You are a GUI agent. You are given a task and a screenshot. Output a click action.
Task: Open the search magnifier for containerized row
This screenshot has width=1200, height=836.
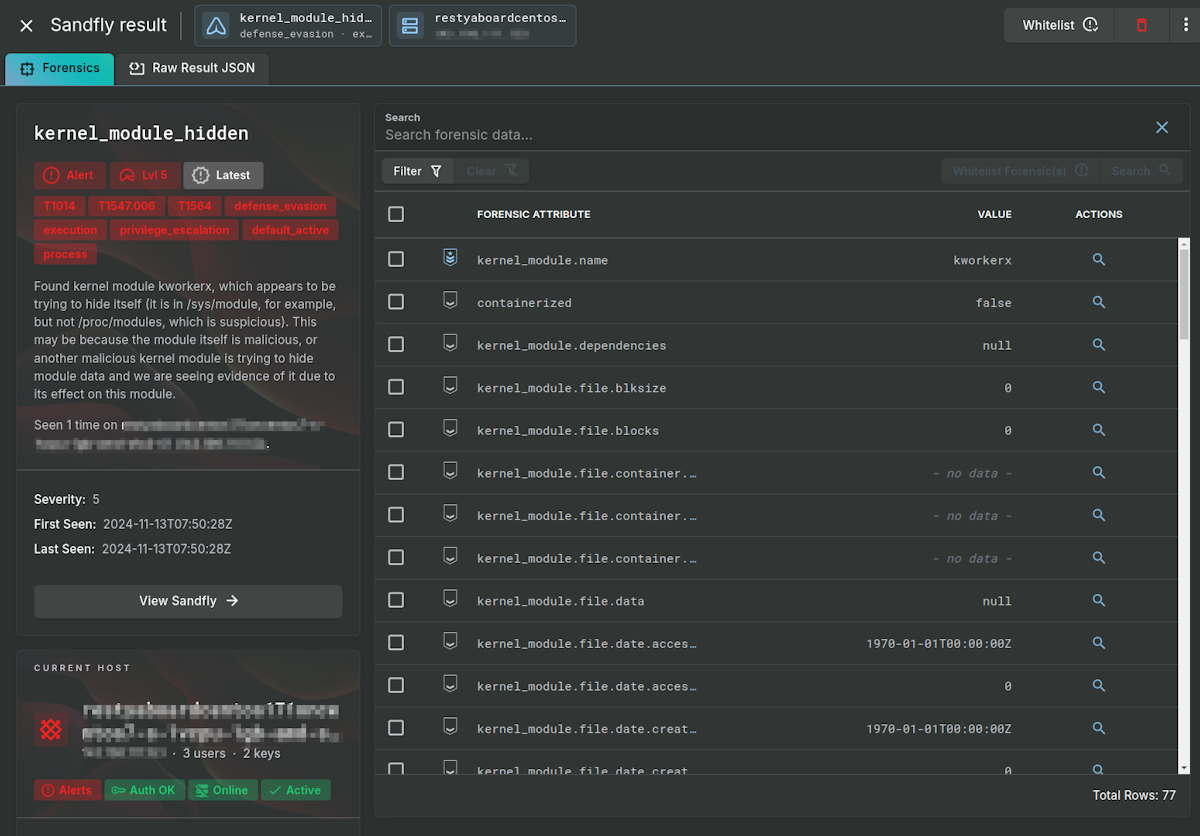[1098, 302]
